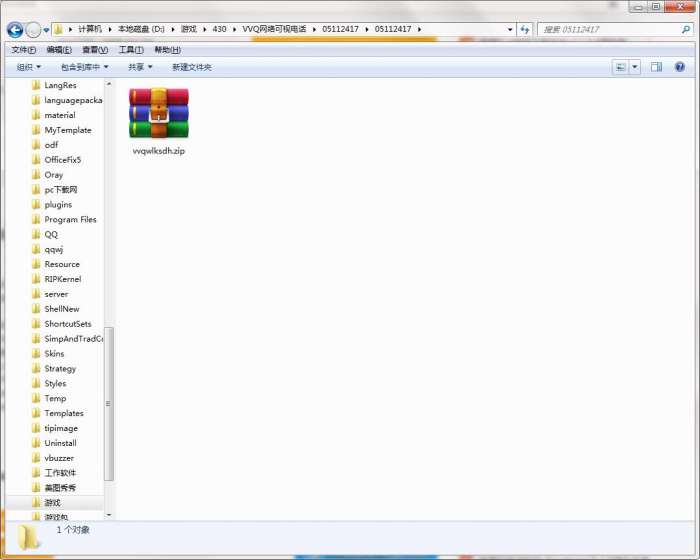Screen dimensions: 700x560
Task: Click 游戏 in the address breadcrumb
Action: 188,29
